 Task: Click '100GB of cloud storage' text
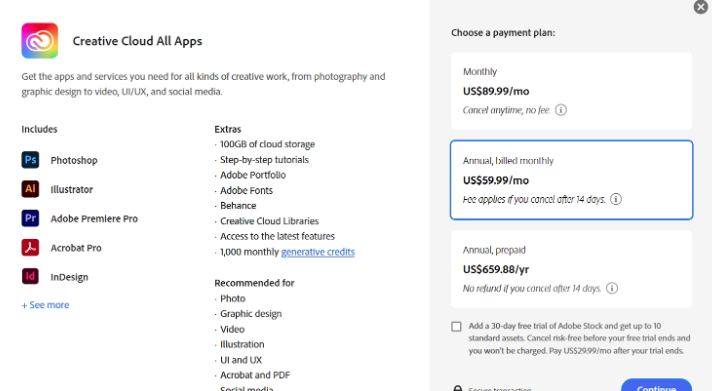pyautogui.click(x=267, y=144)
